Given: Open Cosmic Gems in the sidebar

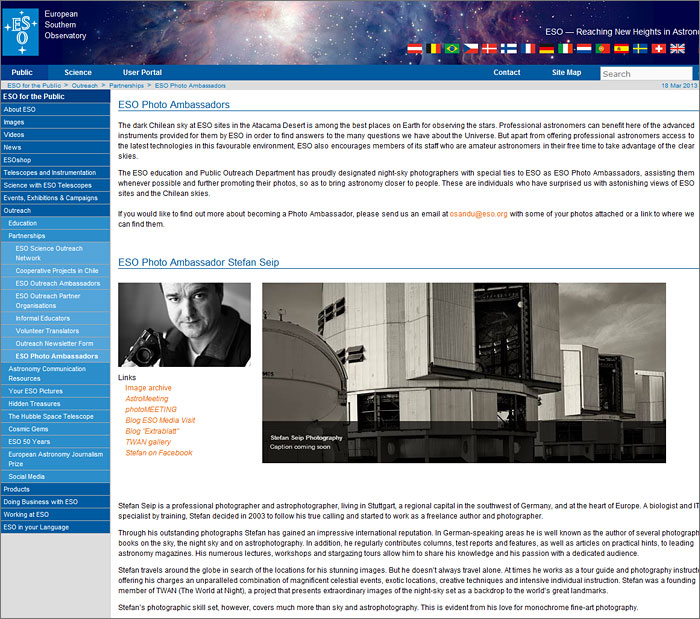Looking at the screenshot, I should (55, 429).
